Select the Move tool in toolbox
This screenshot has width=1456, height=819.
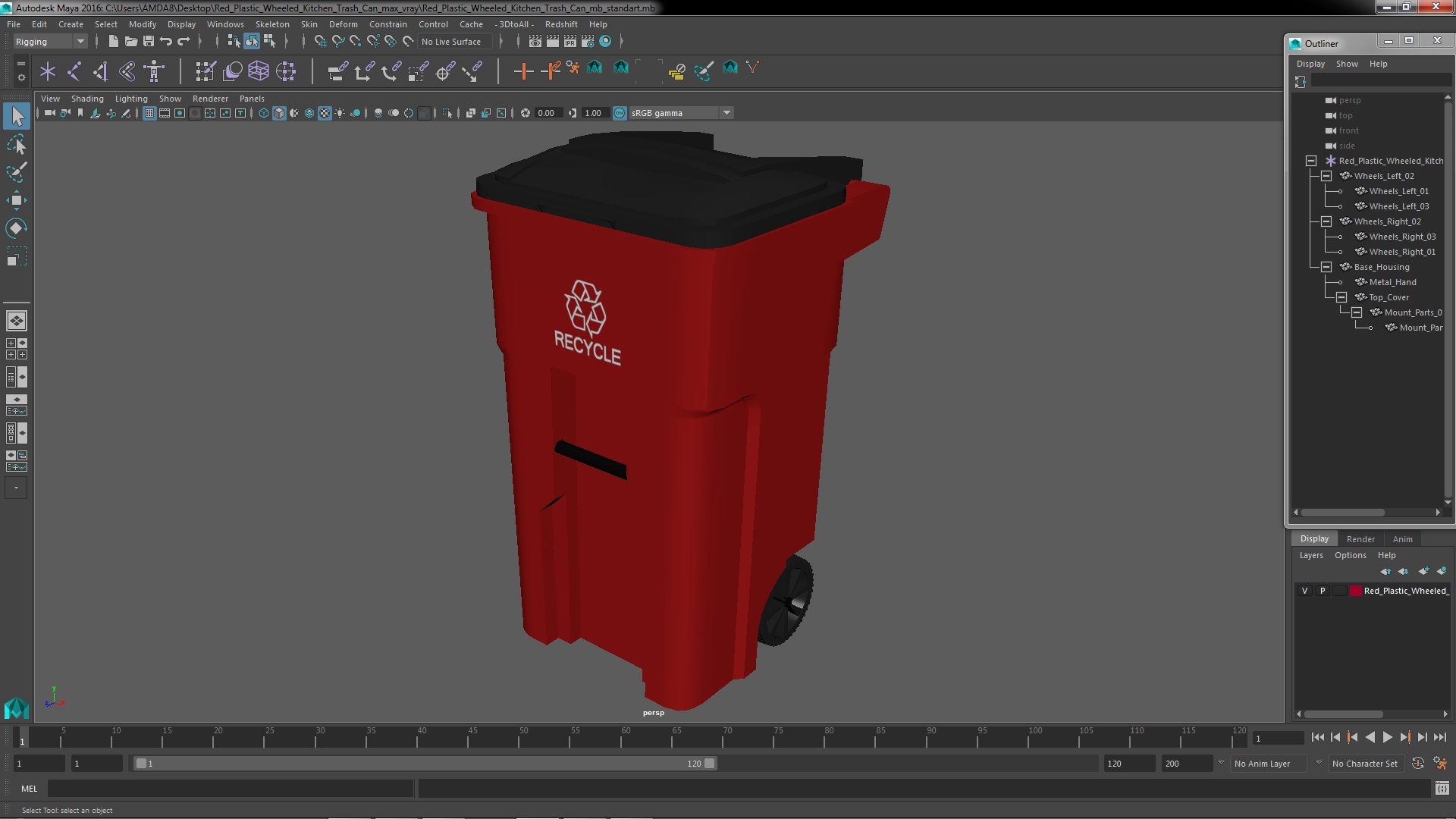(16, 200)
